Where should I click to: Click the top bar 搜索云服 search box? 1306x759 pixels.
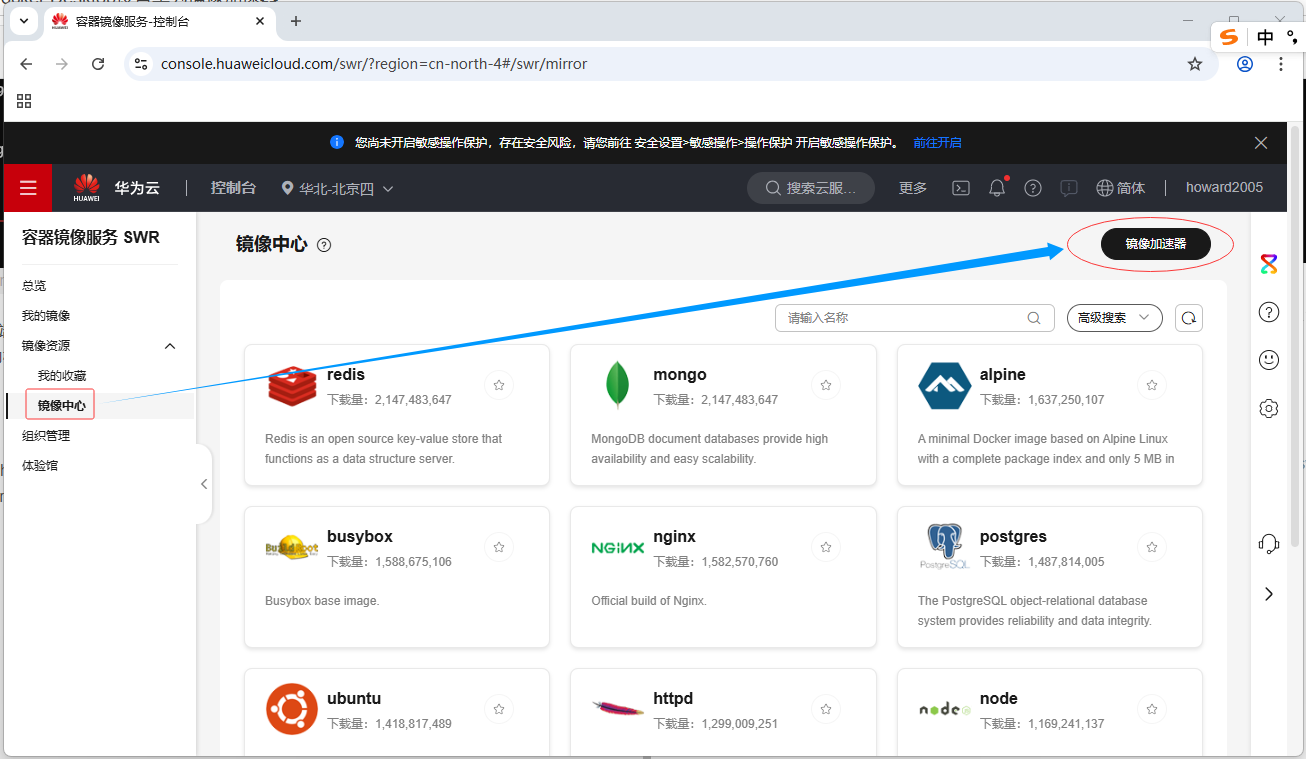point(811,188)
